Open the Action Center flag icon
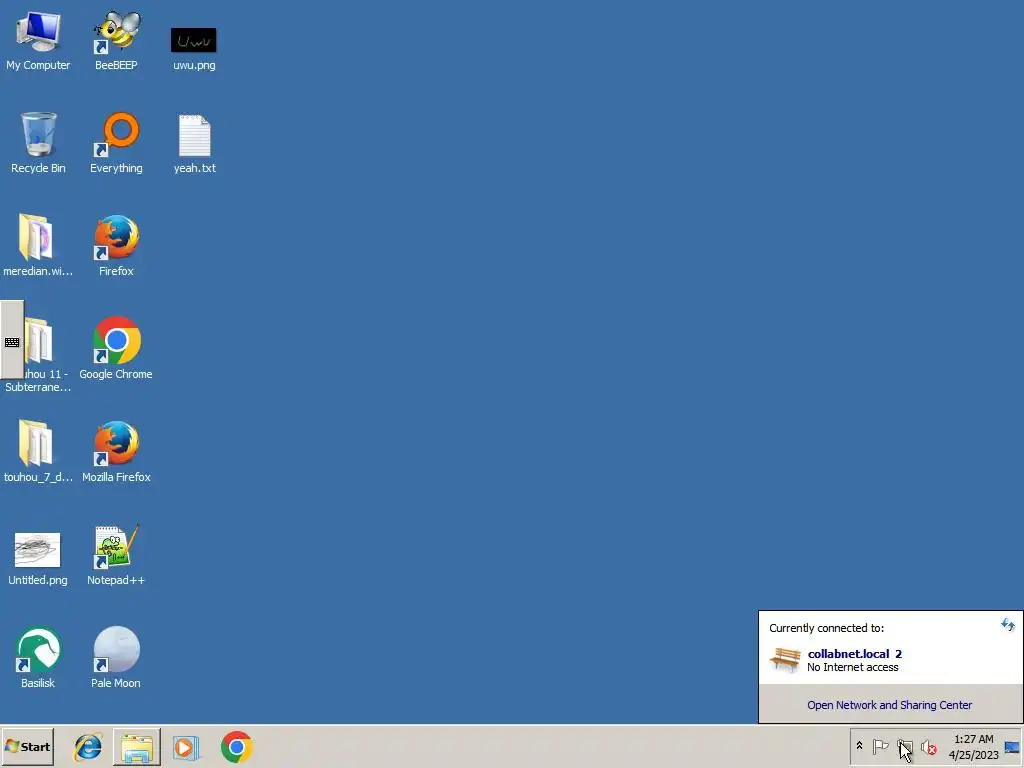1024x768 pixels. click(x=880, y=746)
